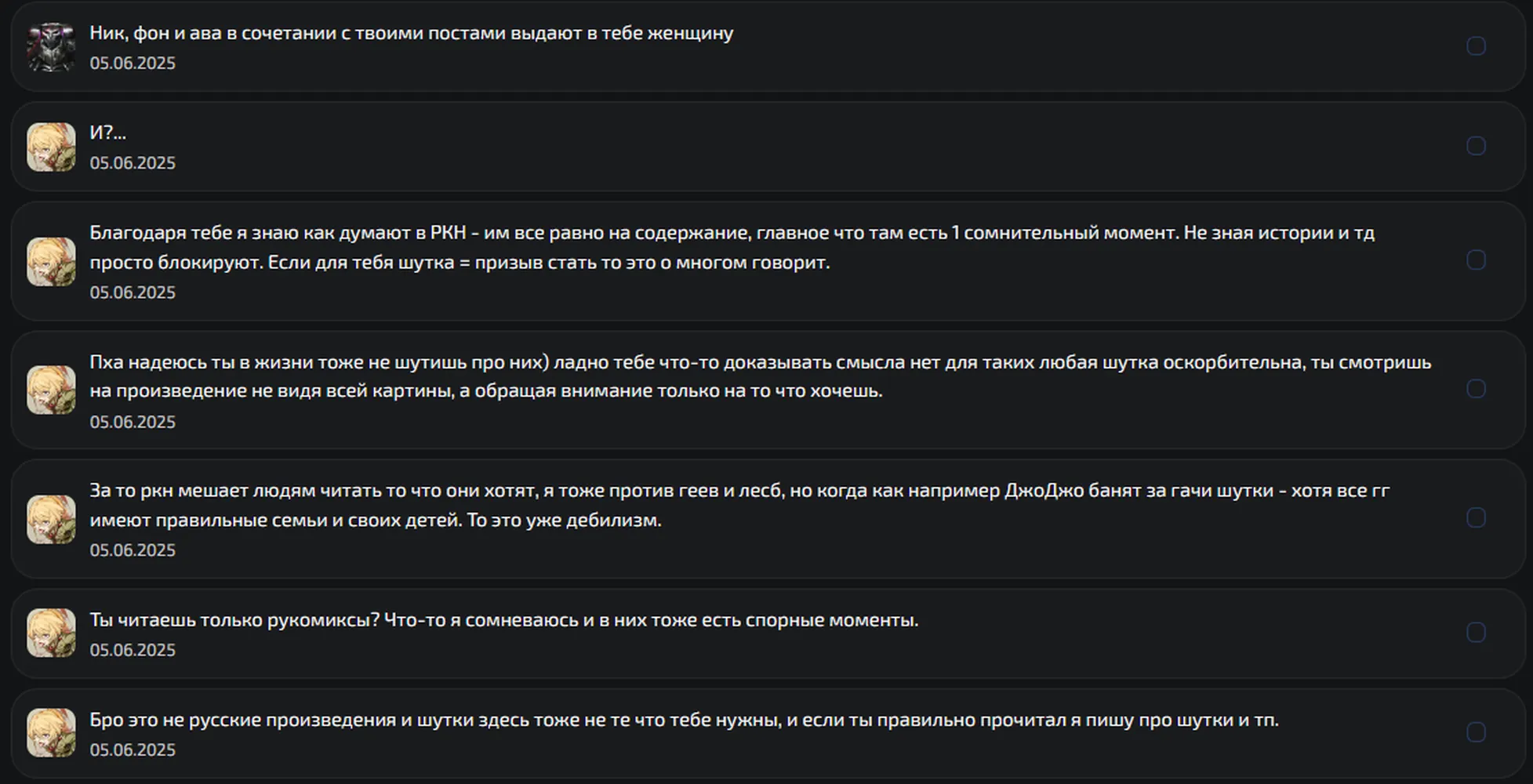Screen dimensions: 1533x784
Task: Click avatar next to "Пха надеюсь" comment
Action: pyautogui.click(x=51, y=390)
